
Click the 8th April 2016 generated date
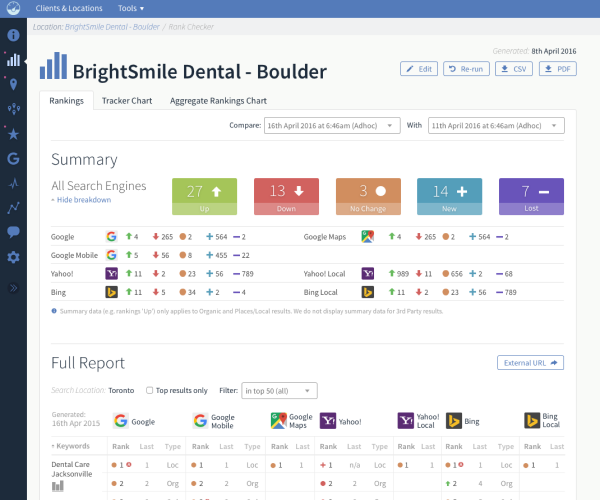point(554,51)
